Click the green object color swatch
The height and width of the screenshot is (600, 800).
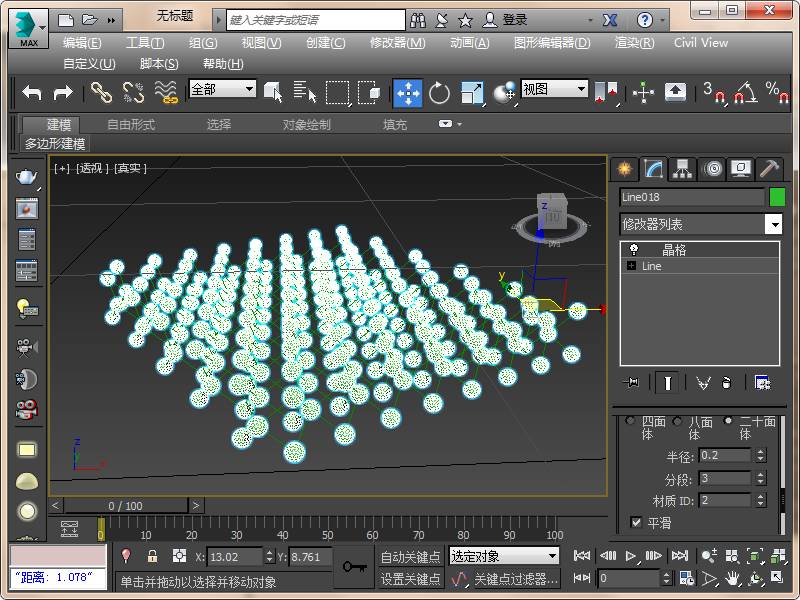(x=776, y=197)
